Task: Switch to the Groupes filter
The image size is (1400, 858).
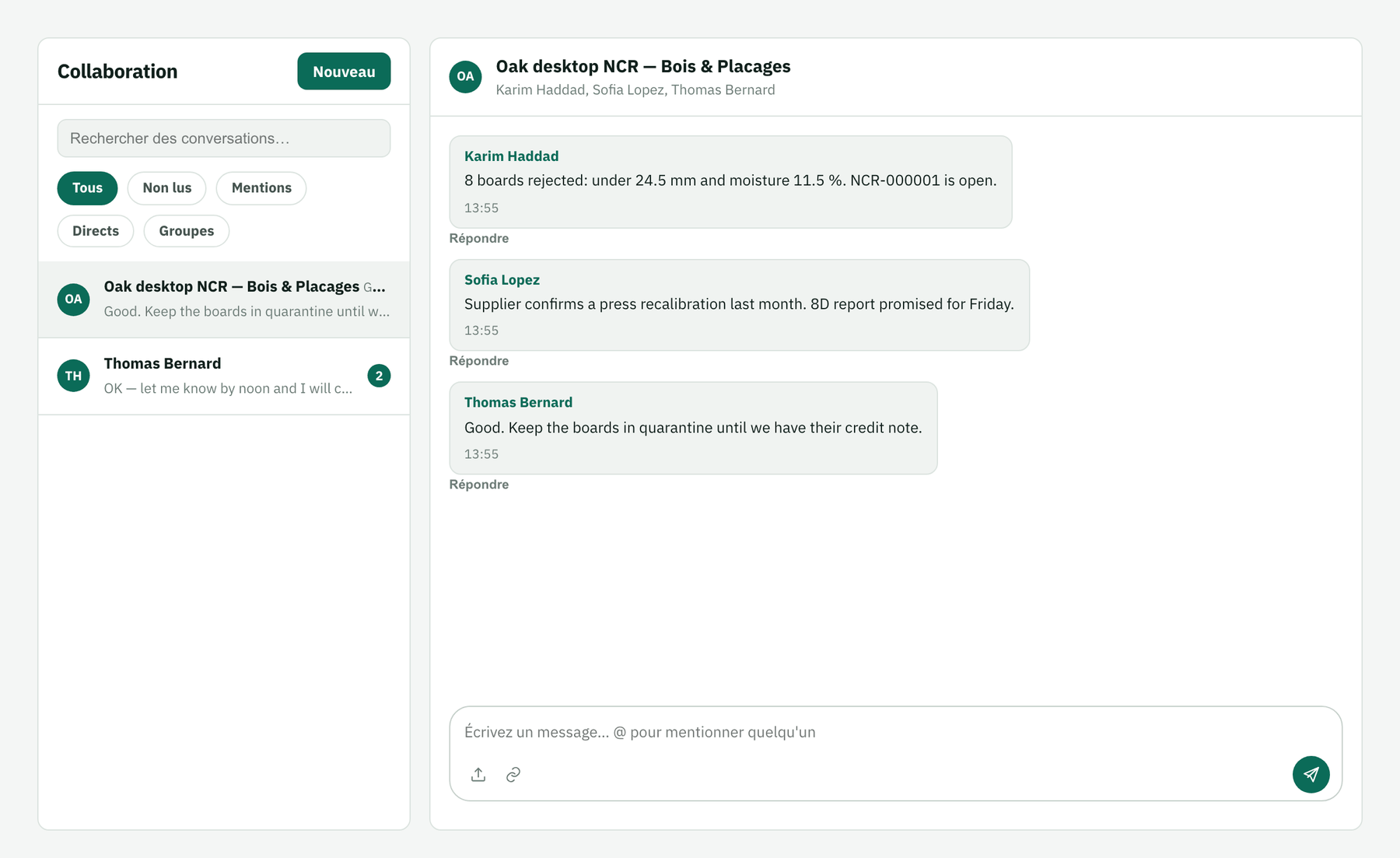Action: (187, 231)
